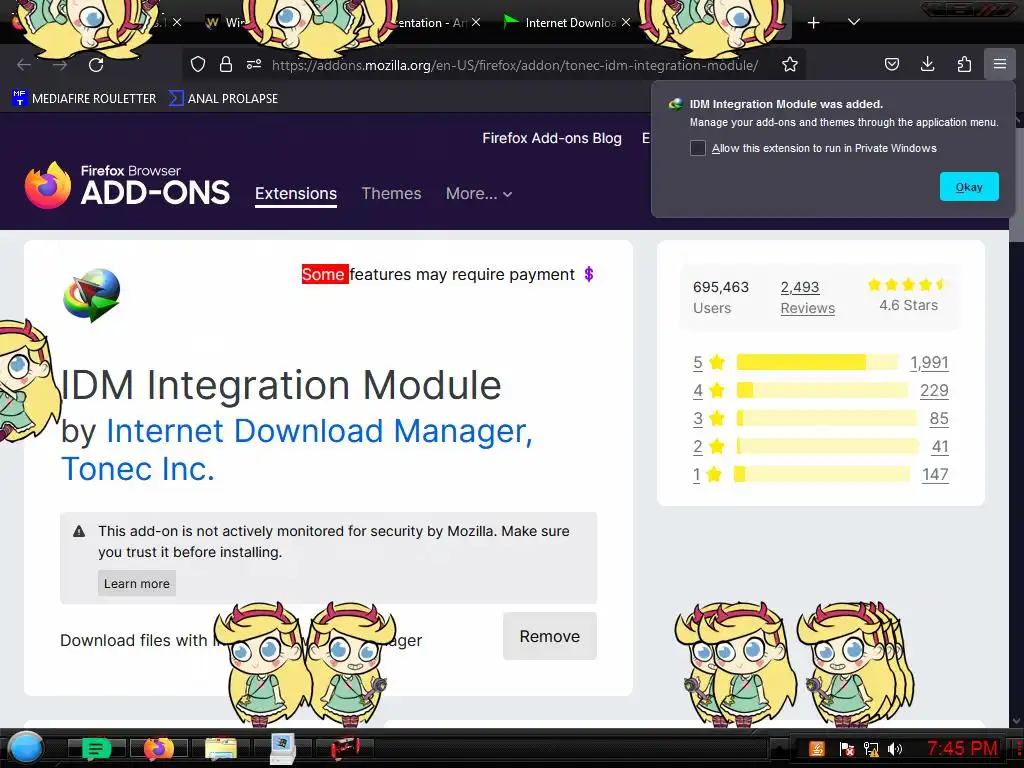Screen dimensions: 1024x768
Task: Open the 229 four-star review count
Action: click(x=934, y=391)
